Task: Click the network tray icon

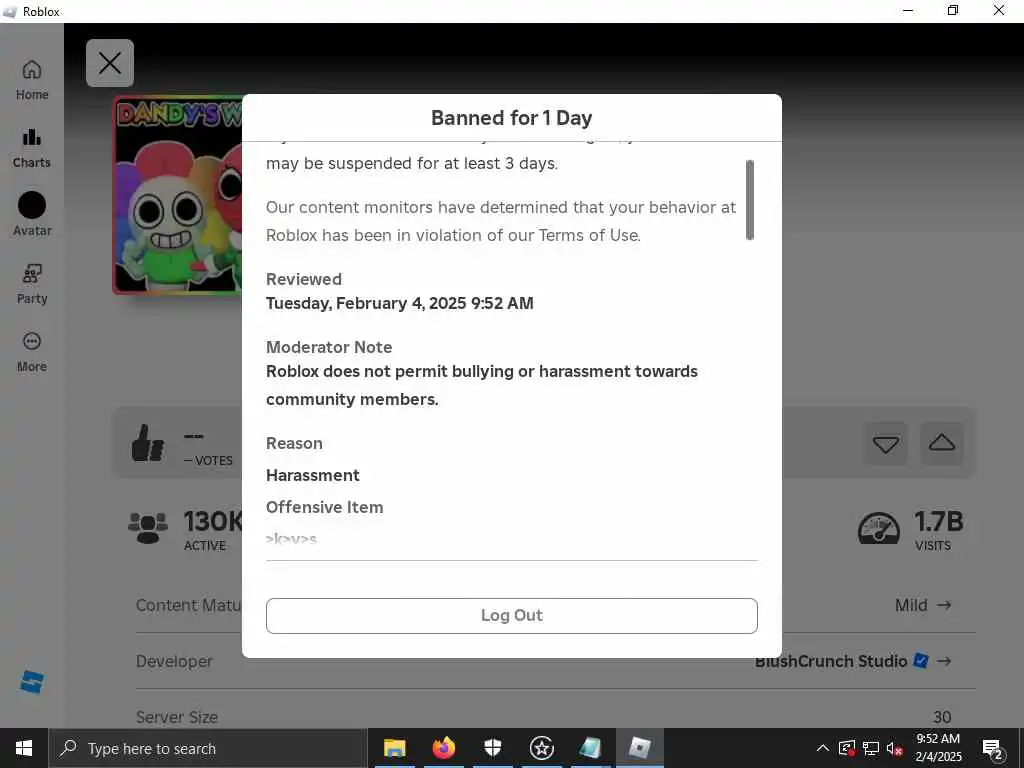Action: click(x=871, y=748)
